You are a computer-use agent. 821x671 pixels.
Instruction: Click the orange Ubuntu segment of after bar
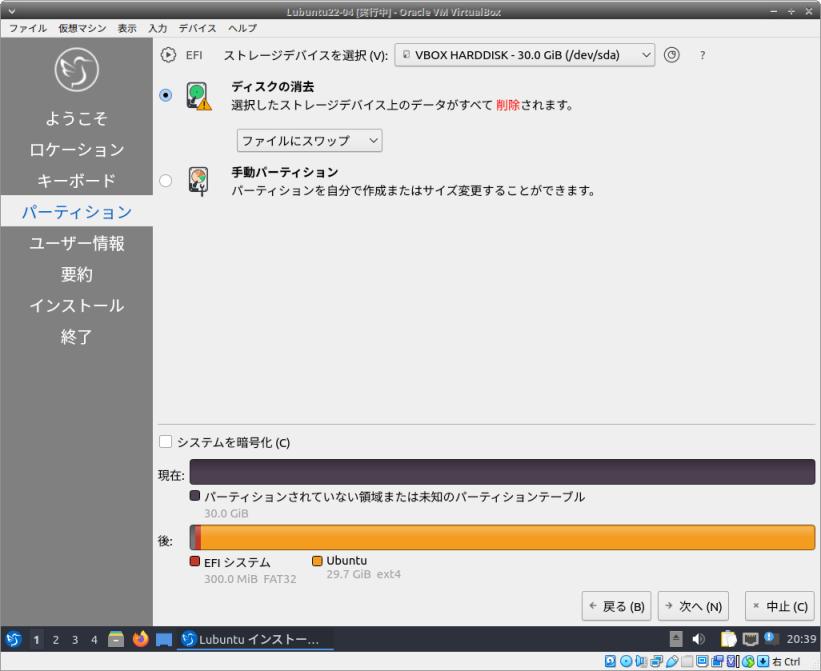point(508,538)
